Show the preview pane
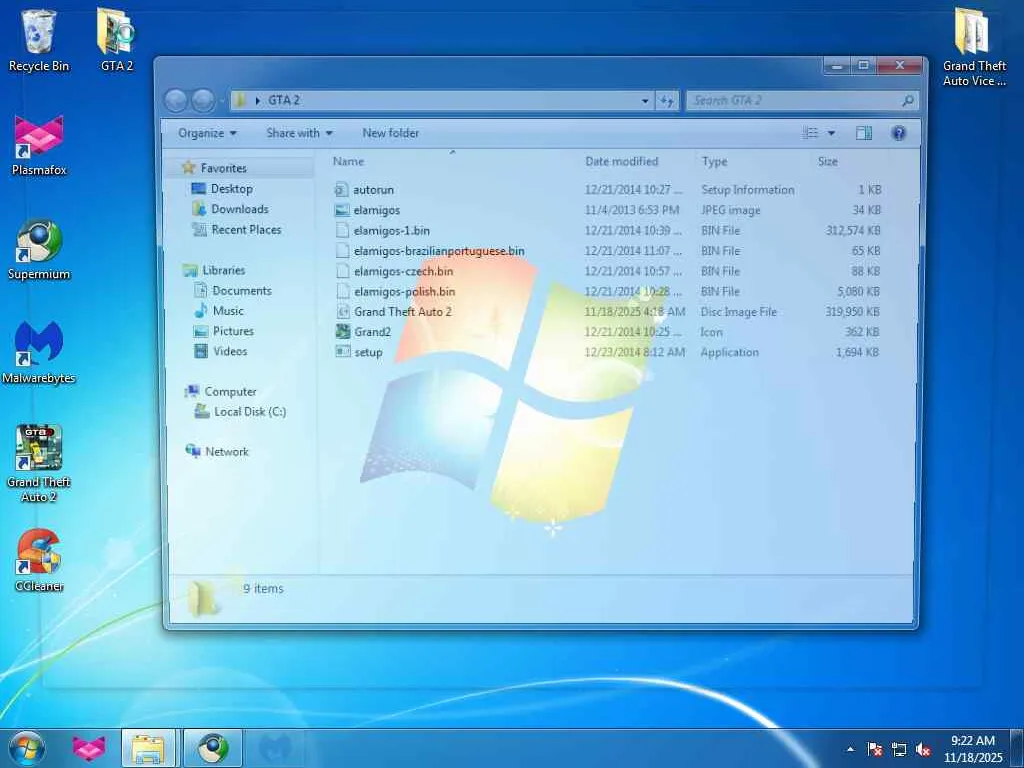1024x768 pixels. (863, 133)
